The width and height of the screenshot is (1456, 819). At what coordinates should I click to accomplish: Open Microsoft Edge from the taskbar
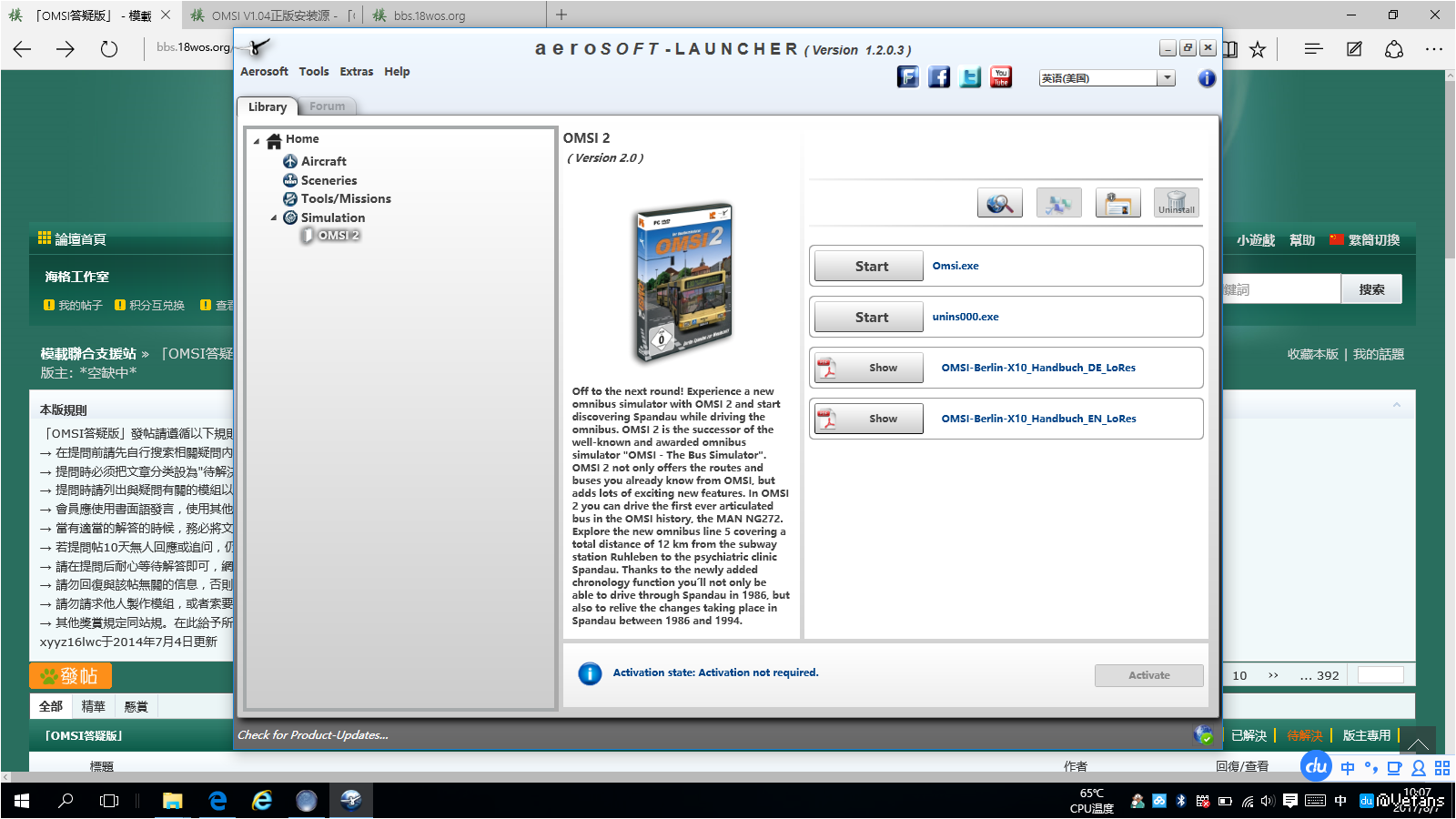(x=217, y=801)
